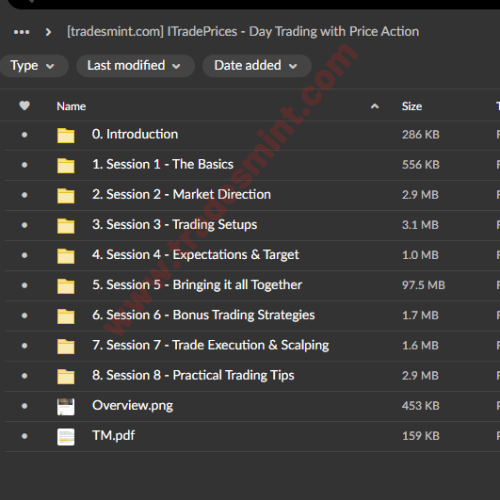Toggle favorite dot for Session 8 row
The height and width of the screenshot is (500, 500).
coord(24,376)
